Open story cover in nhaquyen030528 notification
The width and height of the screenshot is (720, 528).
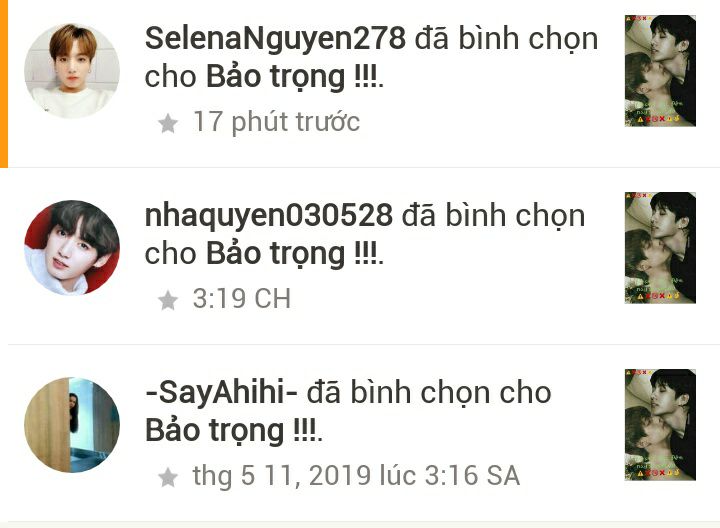tap(660, 247)
